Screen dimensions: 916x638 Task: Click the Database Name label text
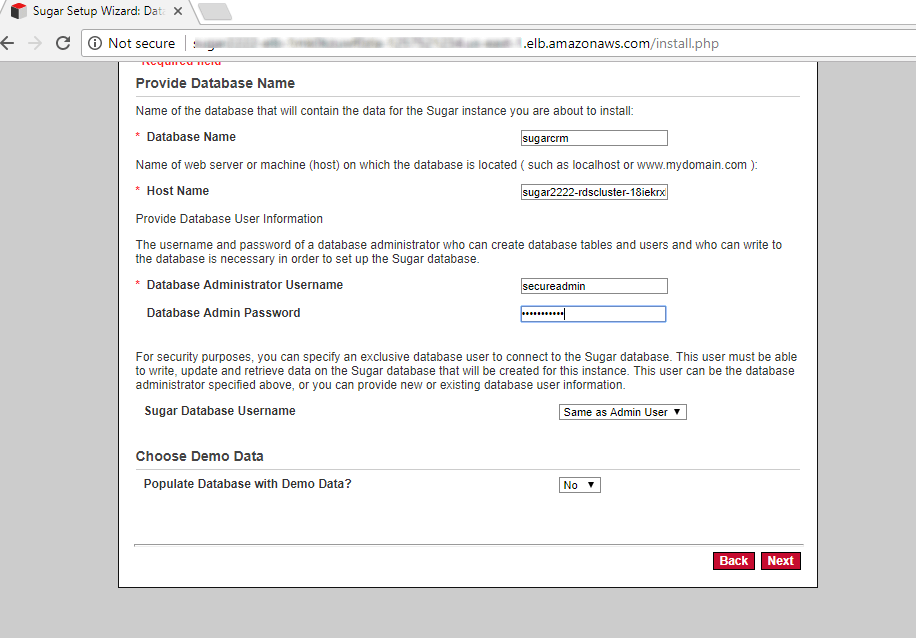coord(191,137)
